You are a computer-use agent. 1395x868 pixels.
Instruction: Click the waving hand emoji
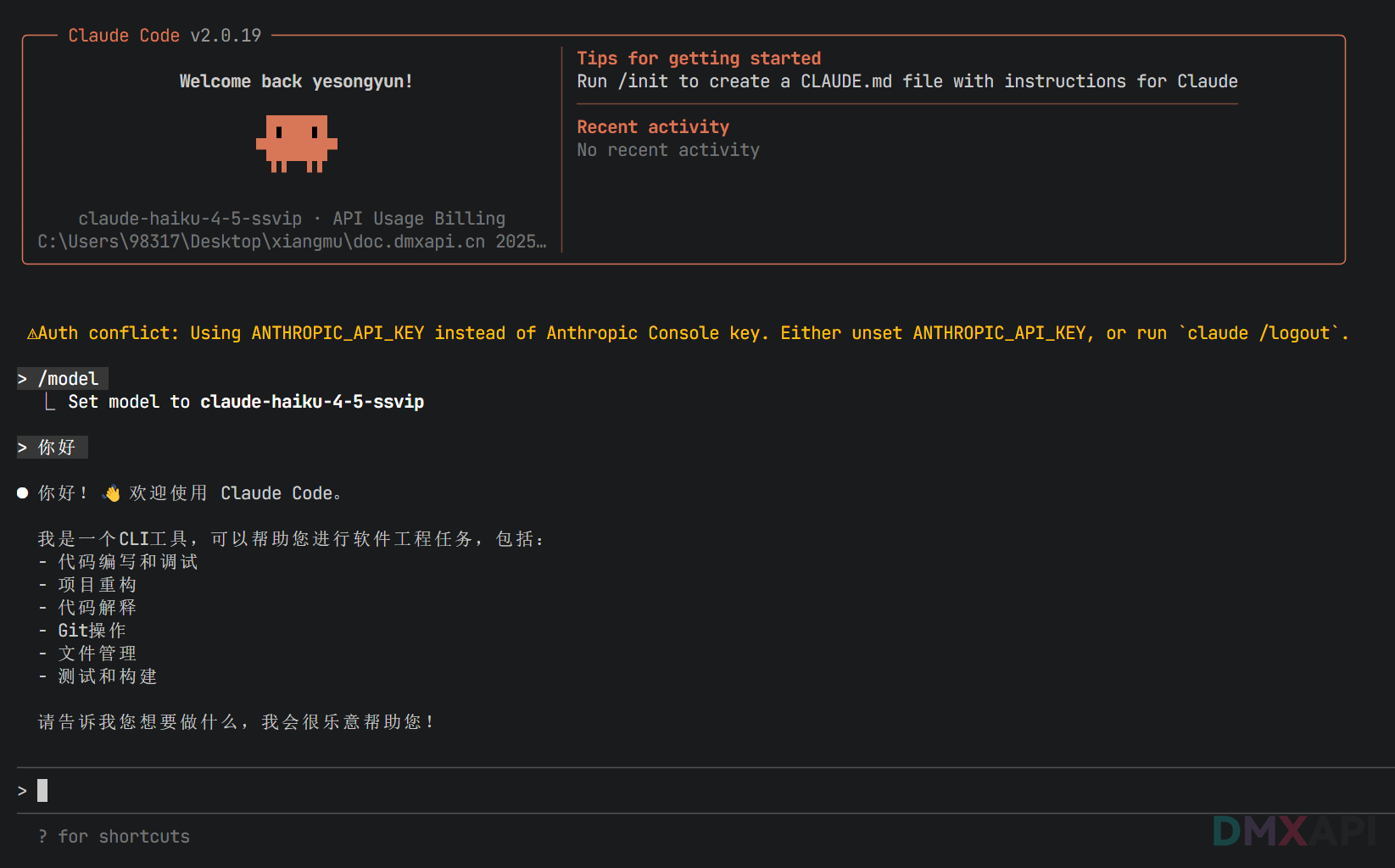tap(111, 493)
